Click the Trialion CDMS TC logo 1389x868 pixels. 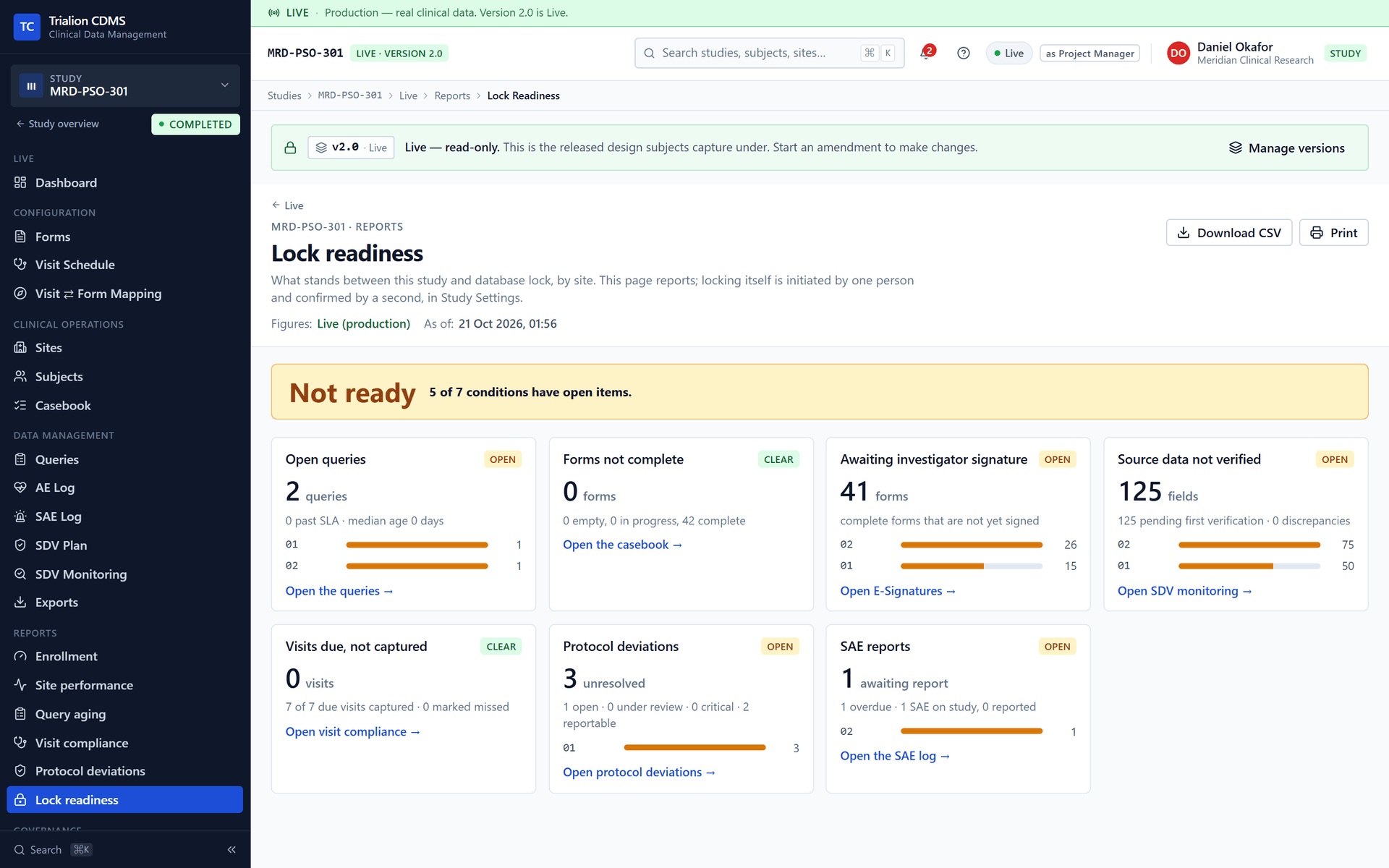point(27,27)
